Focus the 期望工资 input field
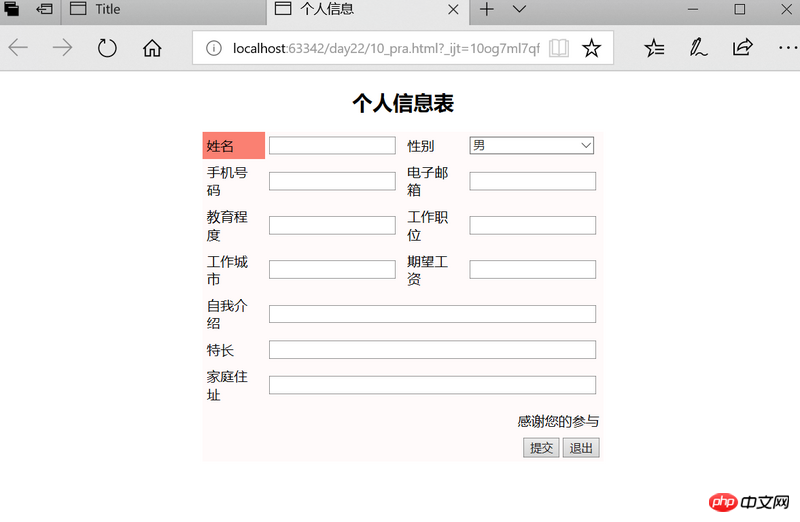Screen dimensions: 800x522 click(533, 269)
